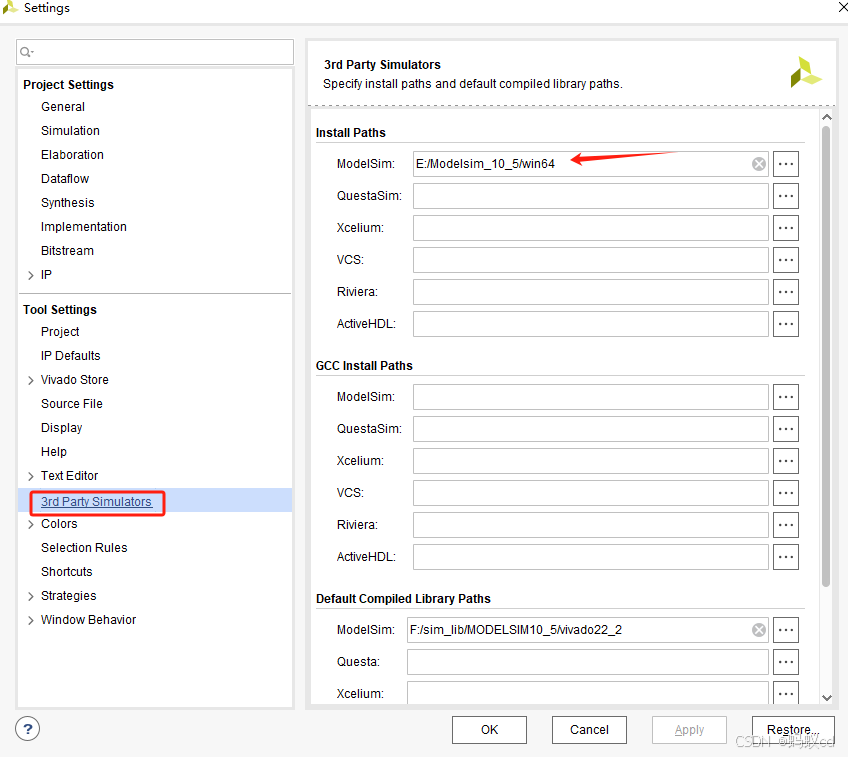Clear the ModelSim install path field
This screenshot has width=848, height=757.
pyautogui.click(x=759, y=164)
